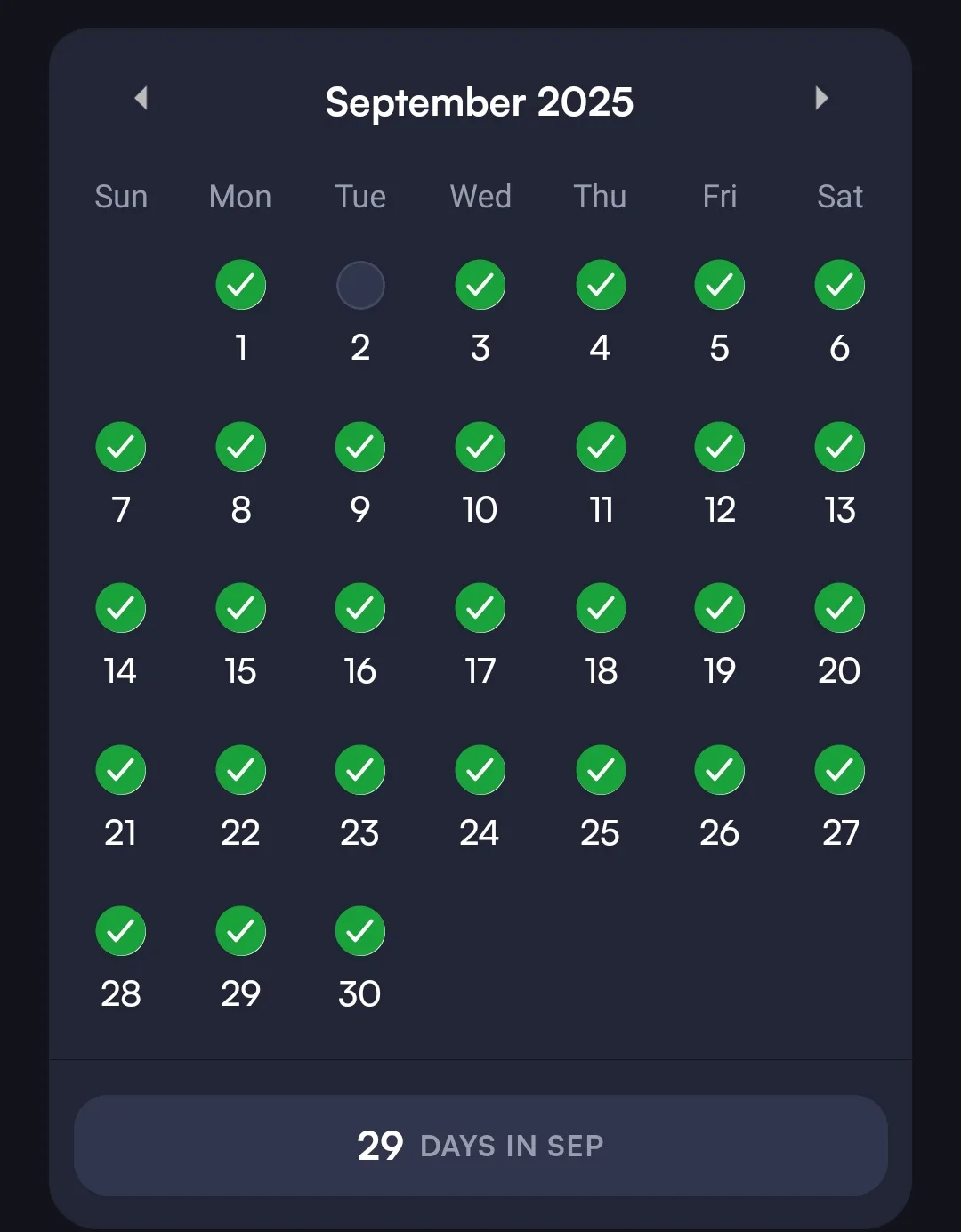
Task: Toggle the green check on day 20
Action: pyautogui.click(x=839, y=608)
